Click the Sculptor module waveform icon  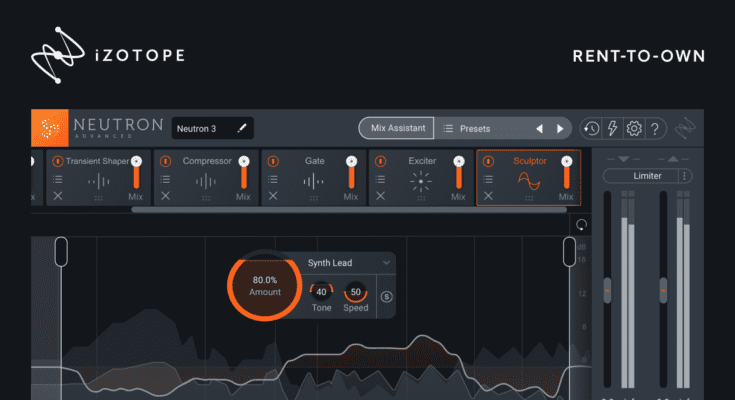[x=529, y=181]
